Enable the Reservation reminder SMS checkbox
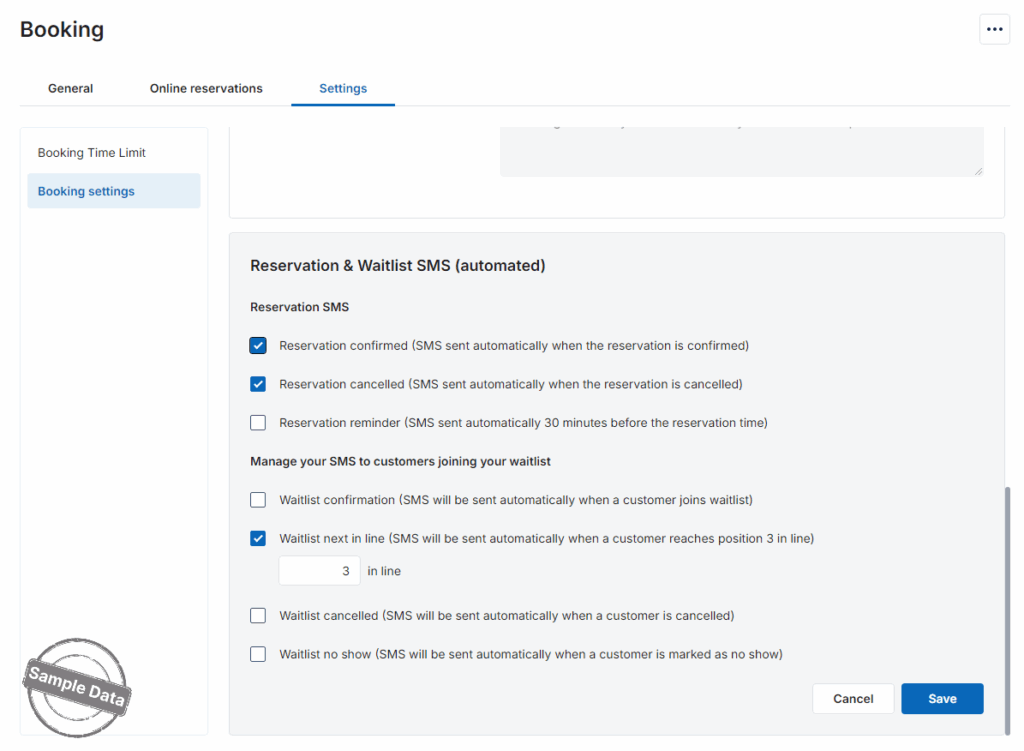 click(x=258, y=423)
